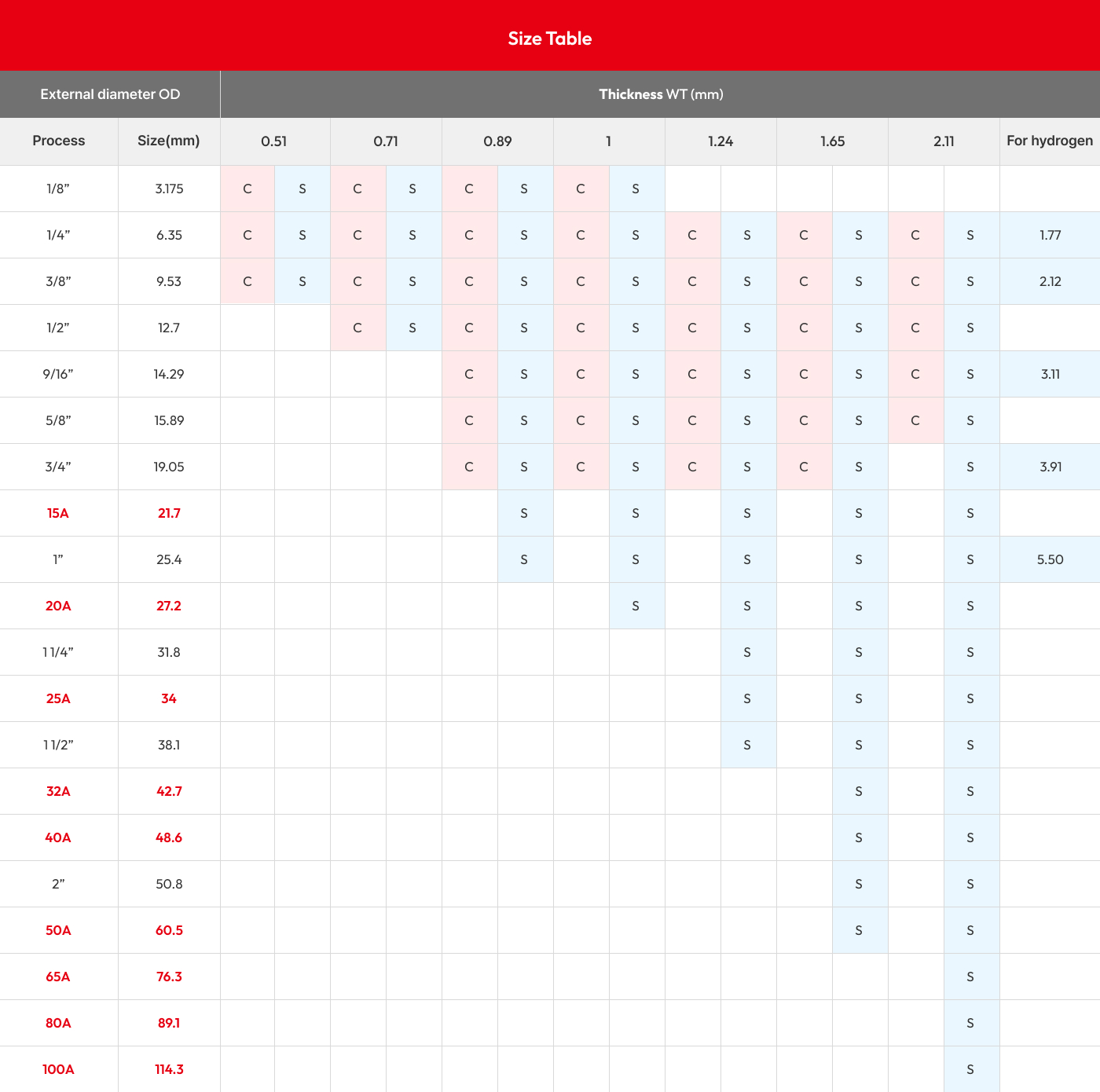Screen dimensions: 1100x1092
Task: Click the 114.3 size value
Action: [x=169, y=1069]
